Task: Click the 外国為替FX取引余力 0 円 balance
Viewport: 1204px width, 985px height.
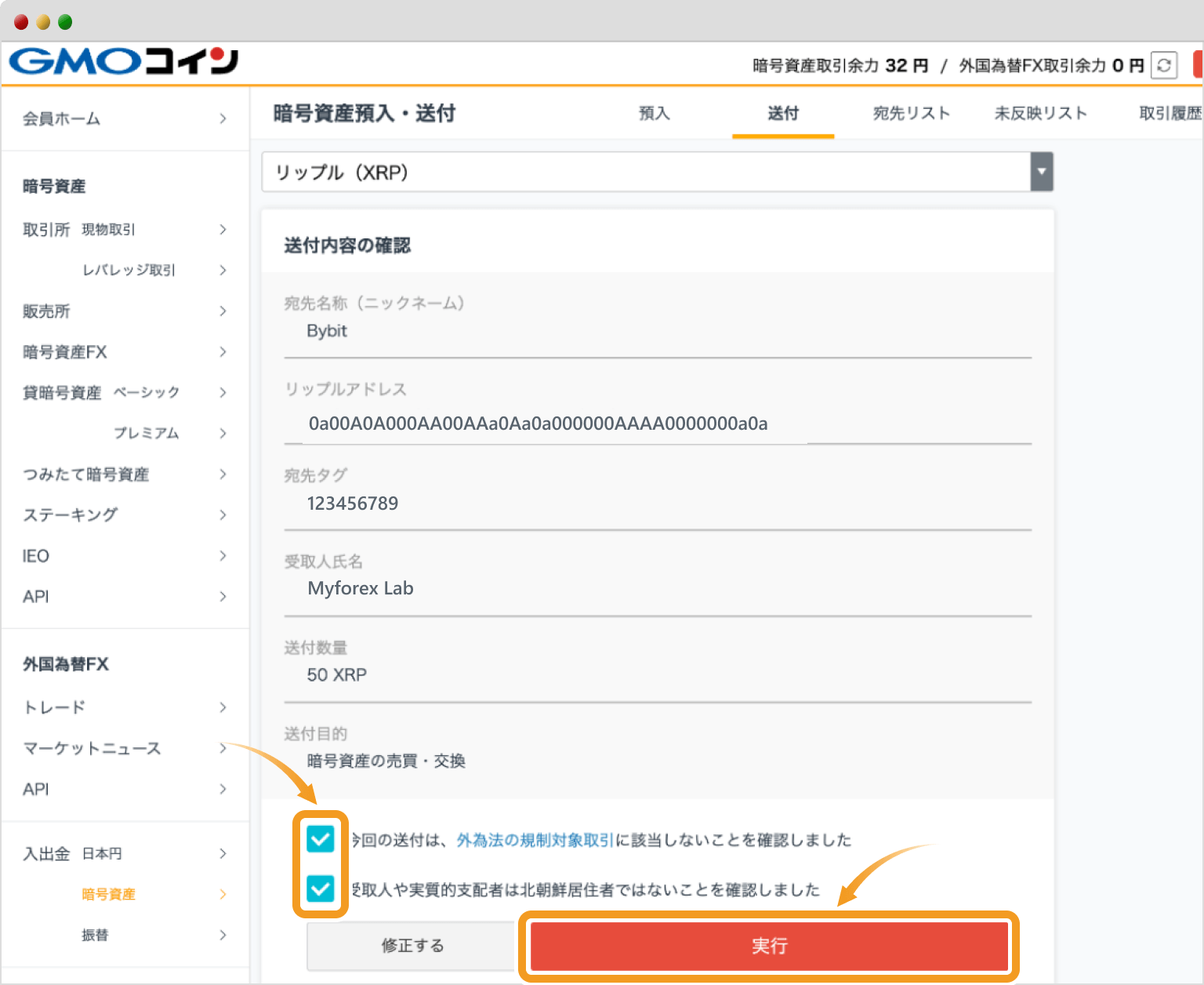Action: (1052, 65)
